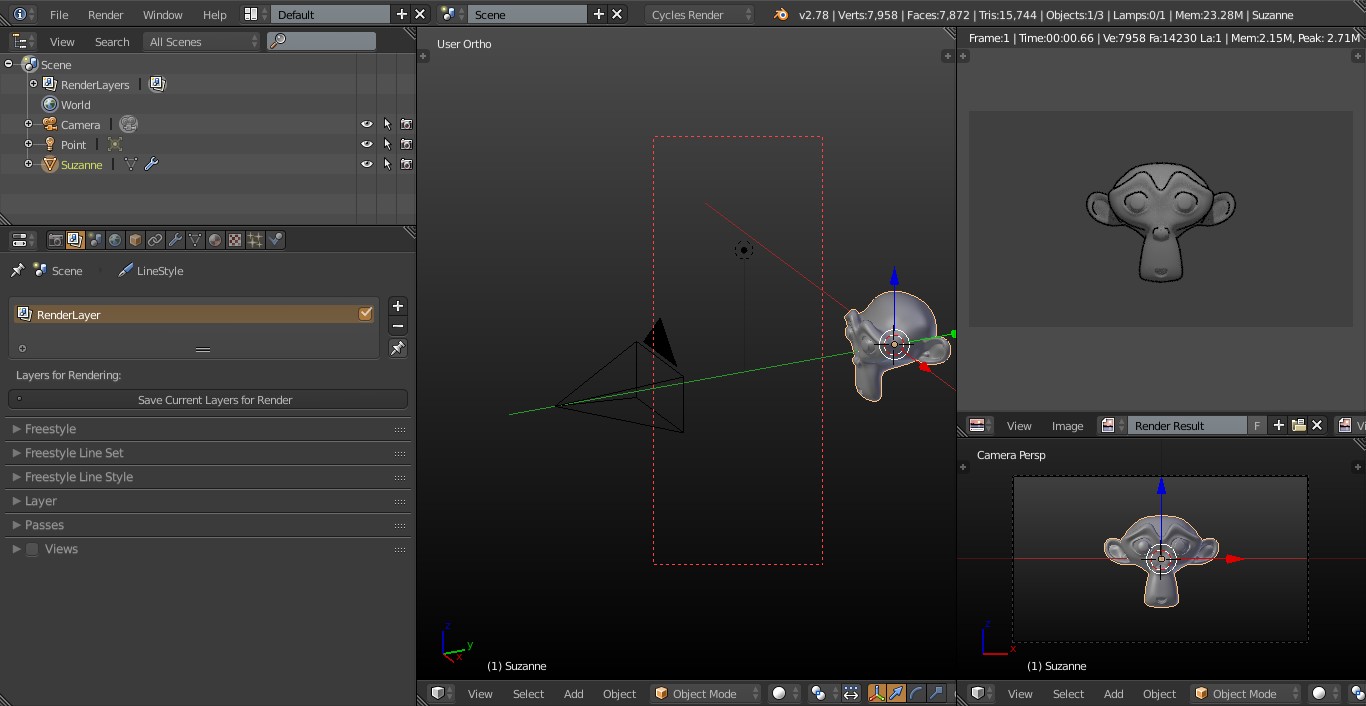
Task: Delete the Default screen layout with X
Action: point(420,14)
